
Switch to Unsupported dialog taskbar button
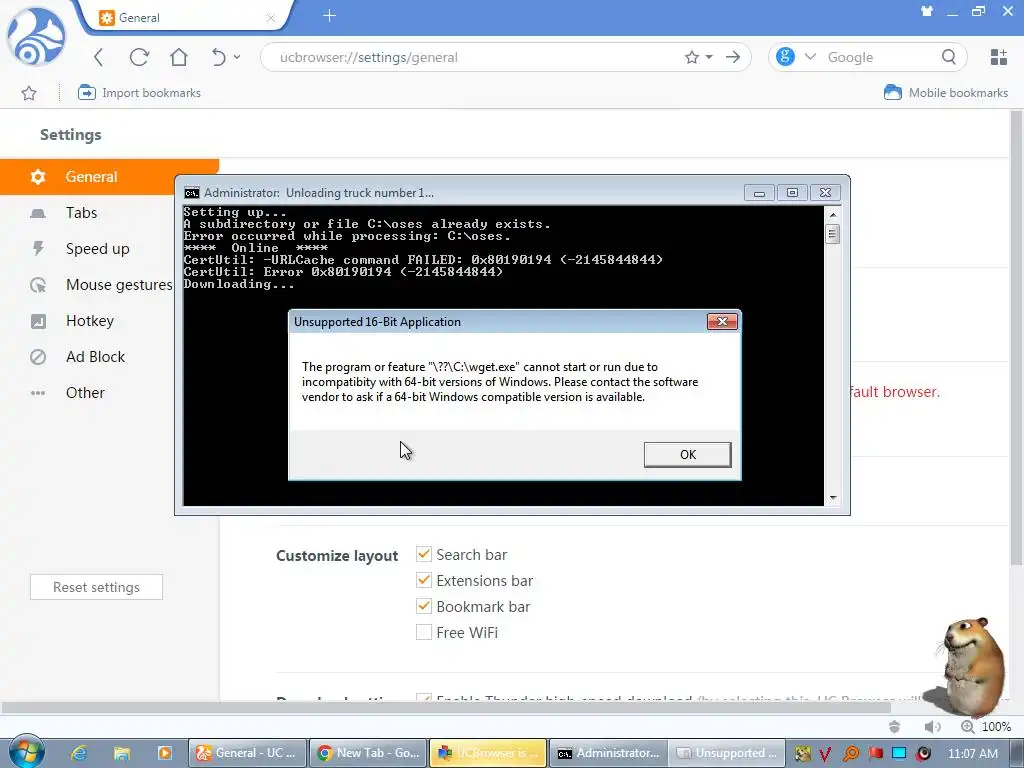pos(727,753)
